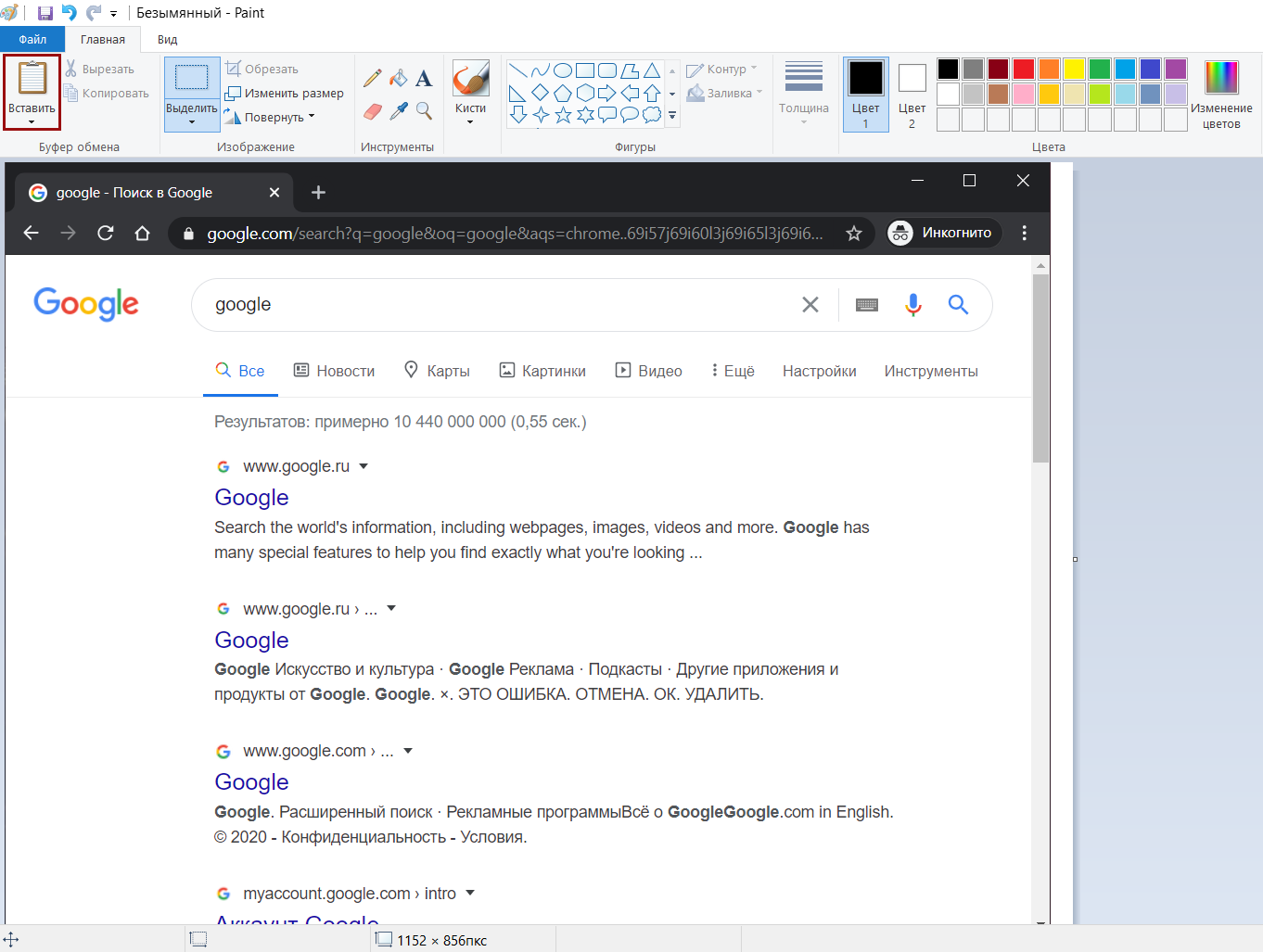
Task: Click the Изменить размер button
Action: (285, 93)
